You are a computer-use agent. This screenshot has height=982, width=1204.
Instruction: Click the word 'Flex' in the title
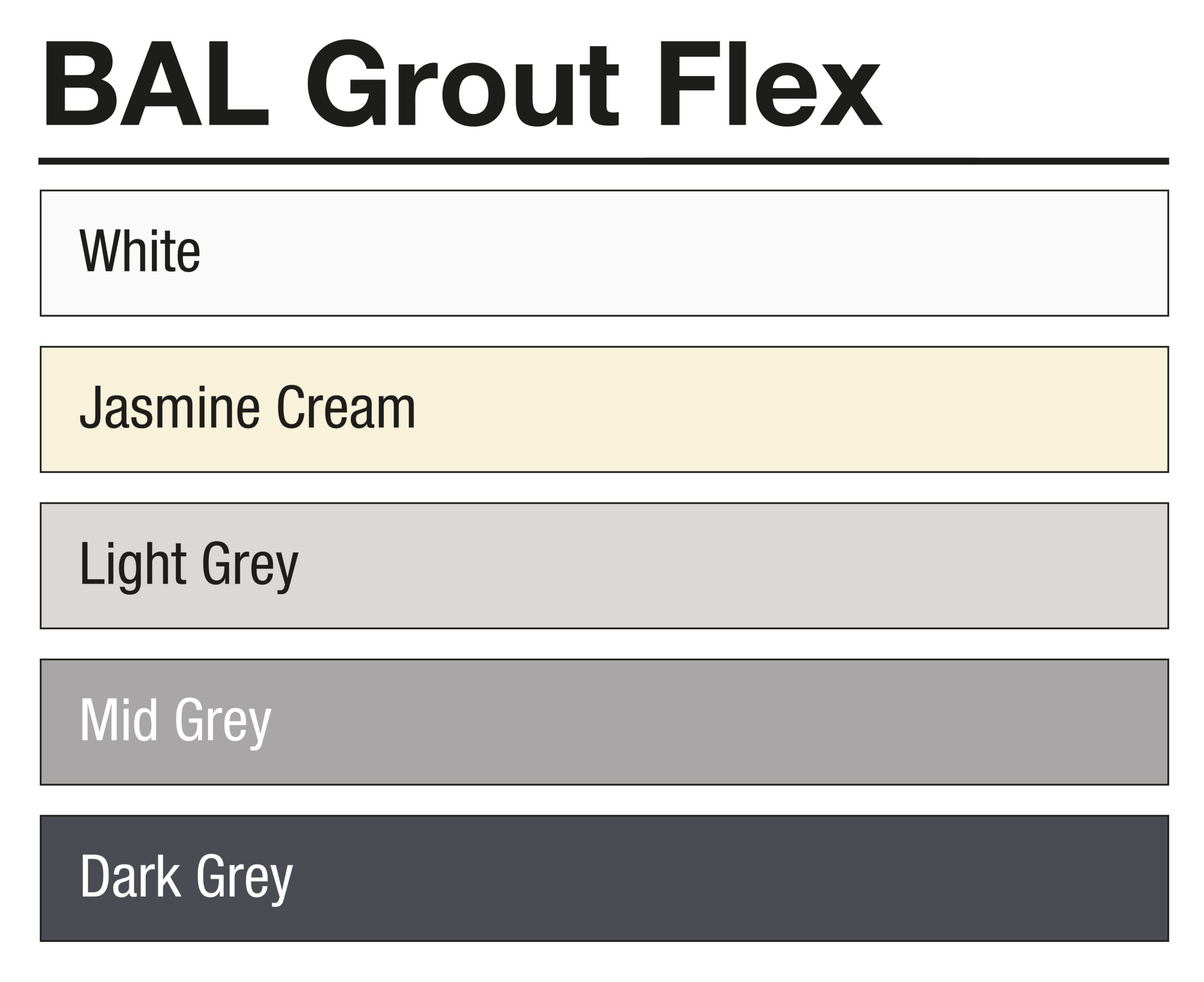pos(769,83)
